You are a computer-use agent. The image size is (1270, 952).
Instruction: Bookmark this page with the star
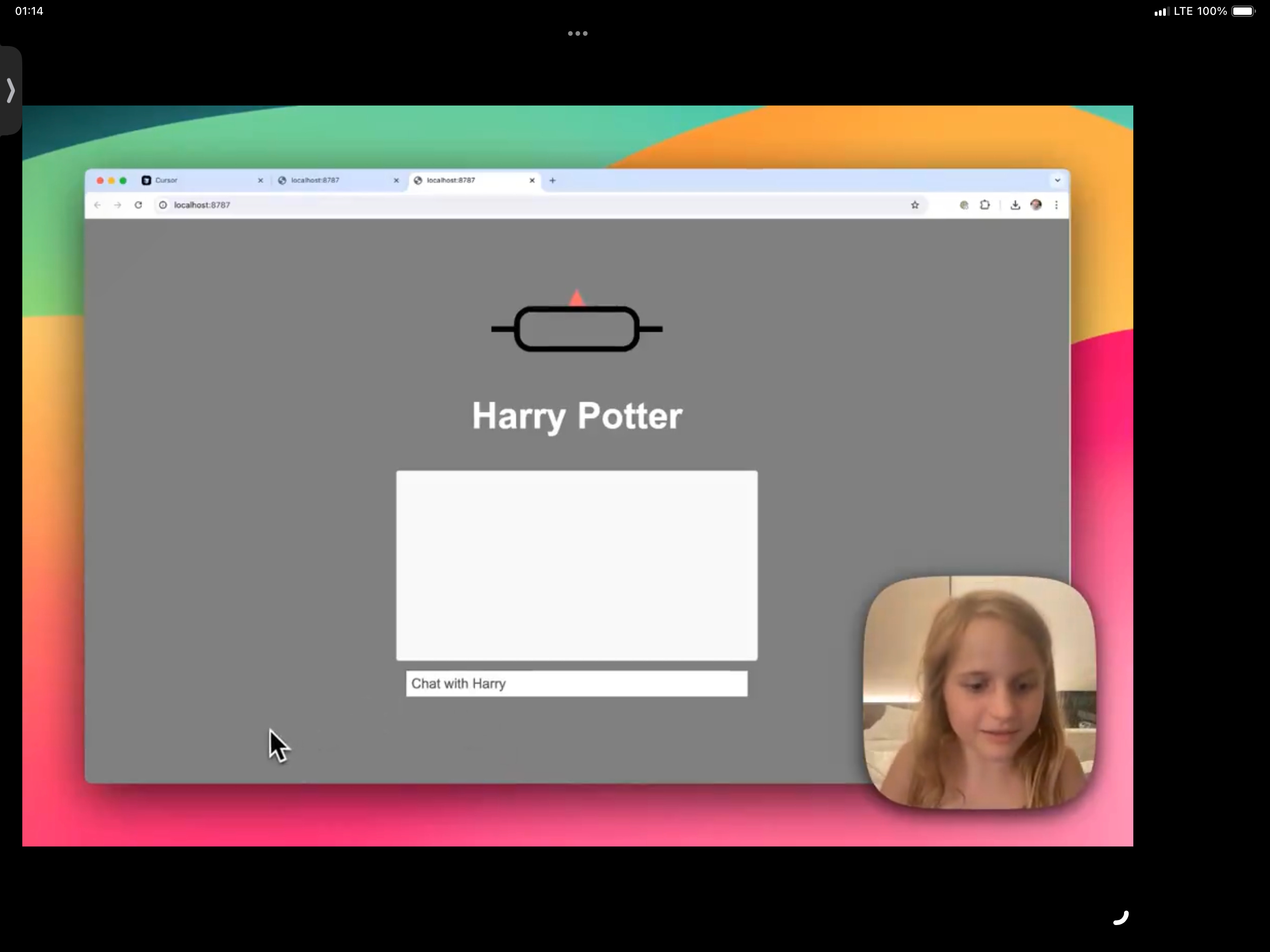click(x=914, y=205)
